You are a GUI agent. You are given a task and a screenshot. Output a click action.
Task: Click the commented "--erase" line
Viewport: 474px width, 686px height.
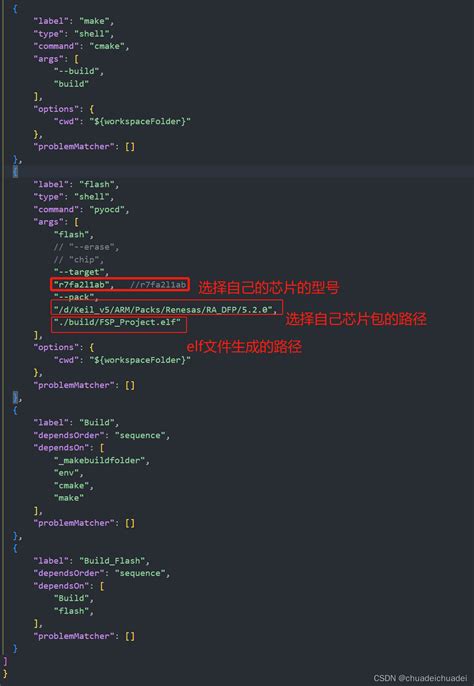pyautogui.click(x=87, y=247)
